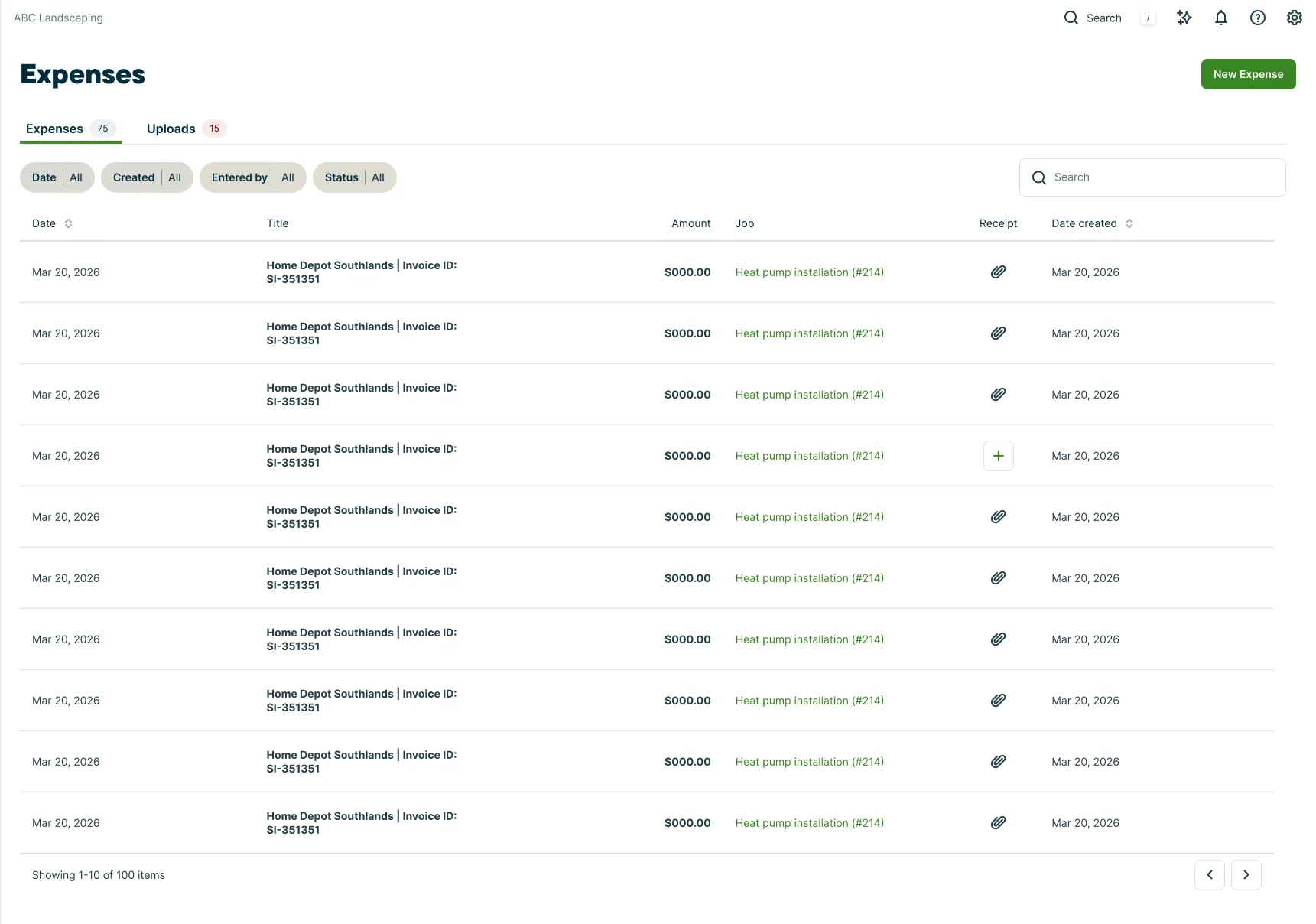Switch to the Uploads tab

[186, 129]
